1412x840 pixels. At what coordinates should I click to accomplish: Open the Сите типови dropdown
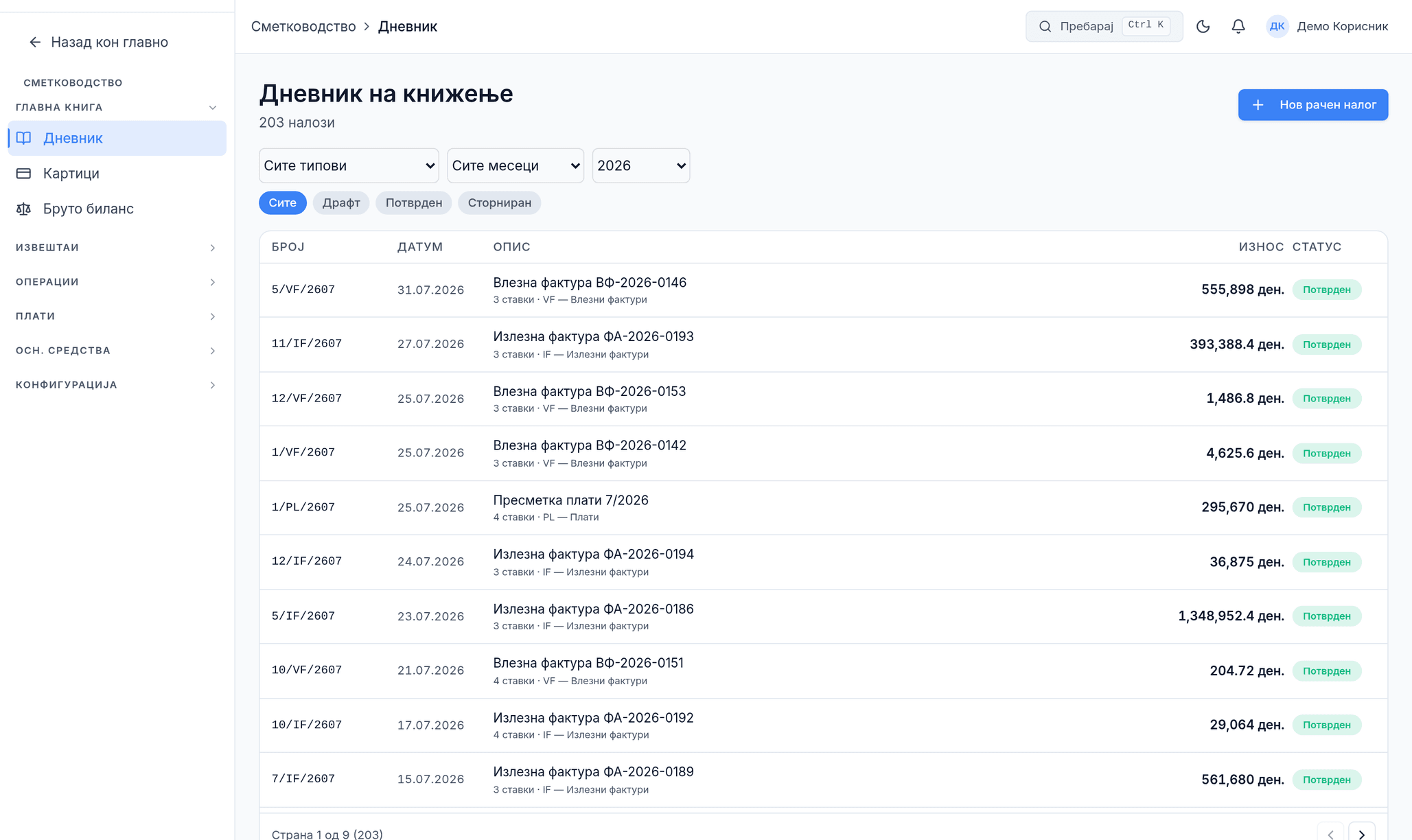(349, 165)
